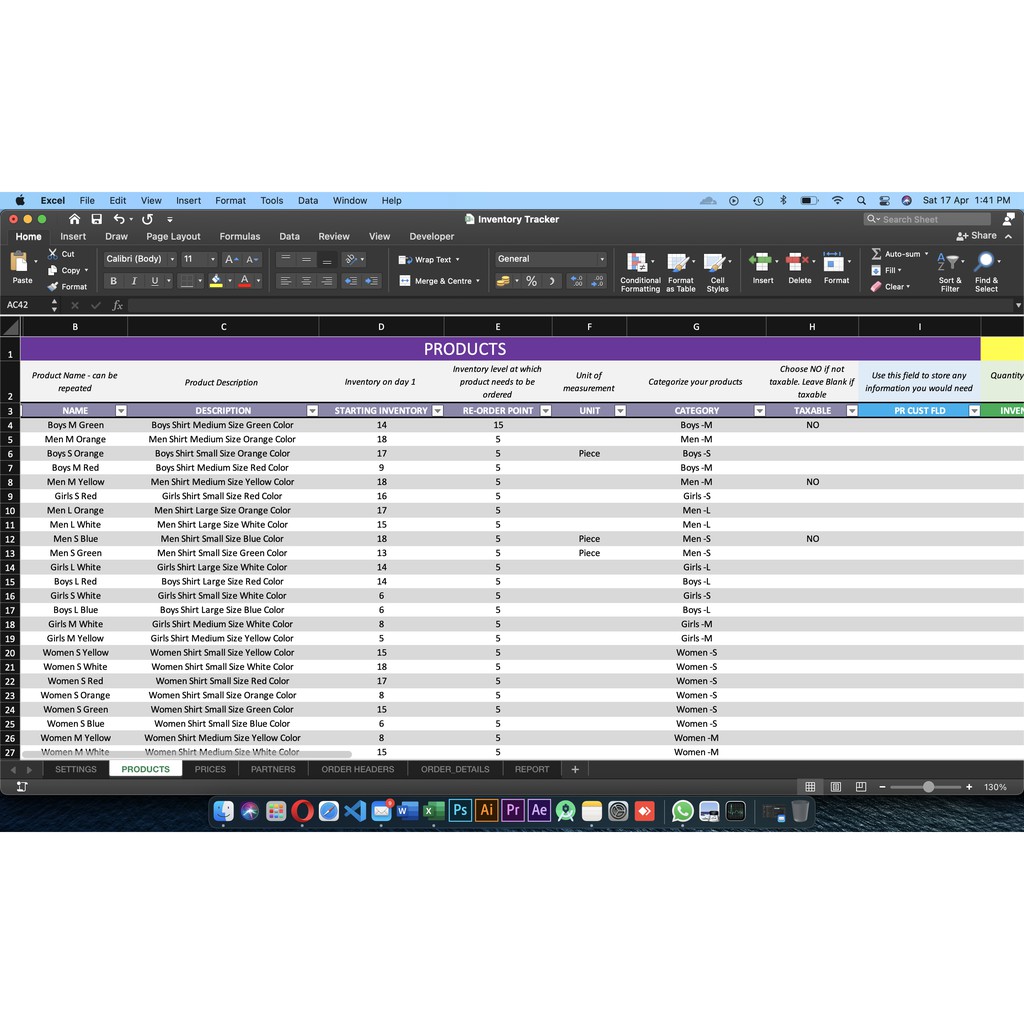This screenshot has height=1024, width=1024.
Task: Switch to the ORDER HEADERS sheet tab
Action: pyautogui.click(x=357, y=769)
